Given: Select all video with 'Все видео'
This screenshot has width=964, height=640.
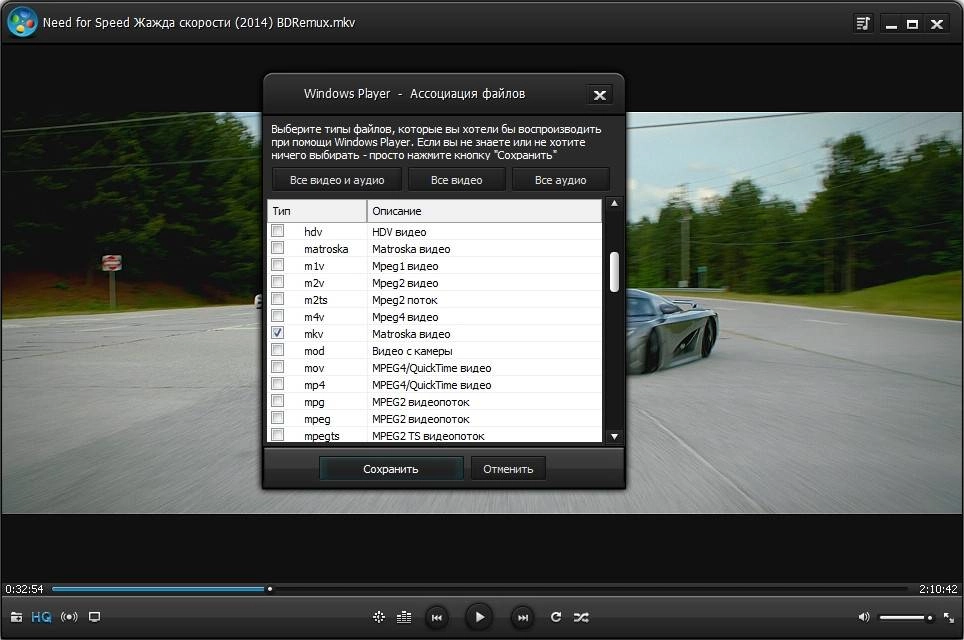Looking at the screenshot, I should point(457,180).
